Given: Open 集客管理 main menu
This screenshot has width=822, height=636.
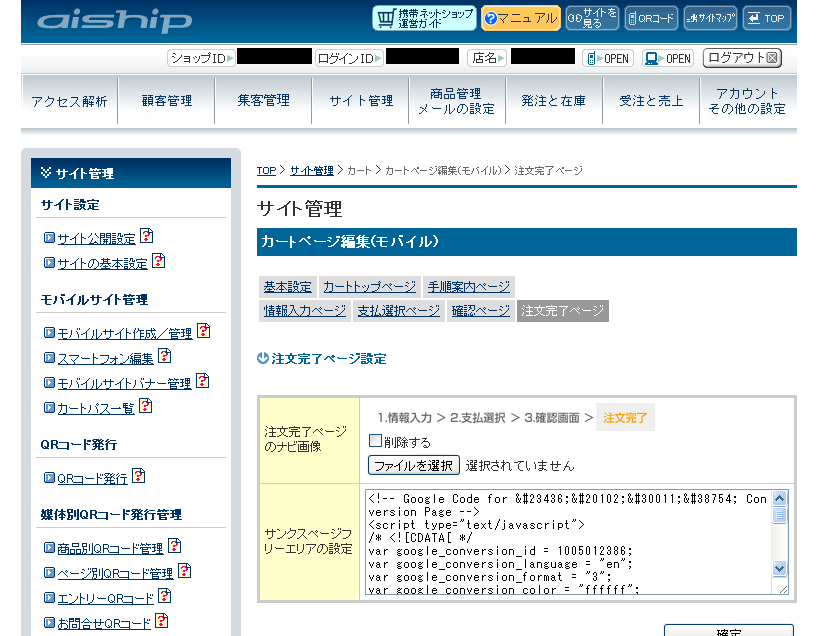Looking at the screenshot, I should (x=263, y=101).
